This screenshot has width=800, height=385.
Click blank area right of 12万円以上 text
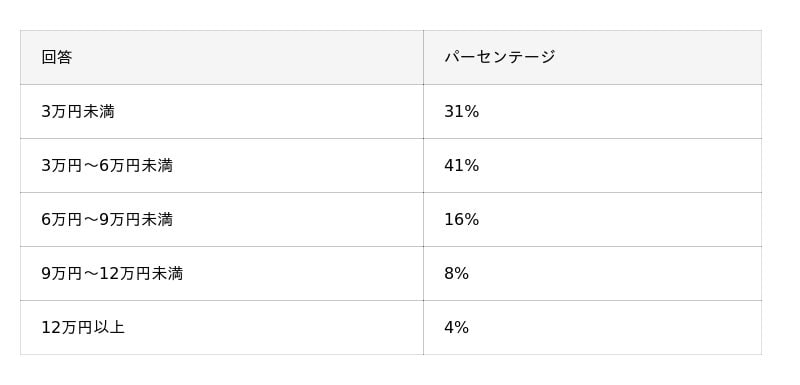273,327
